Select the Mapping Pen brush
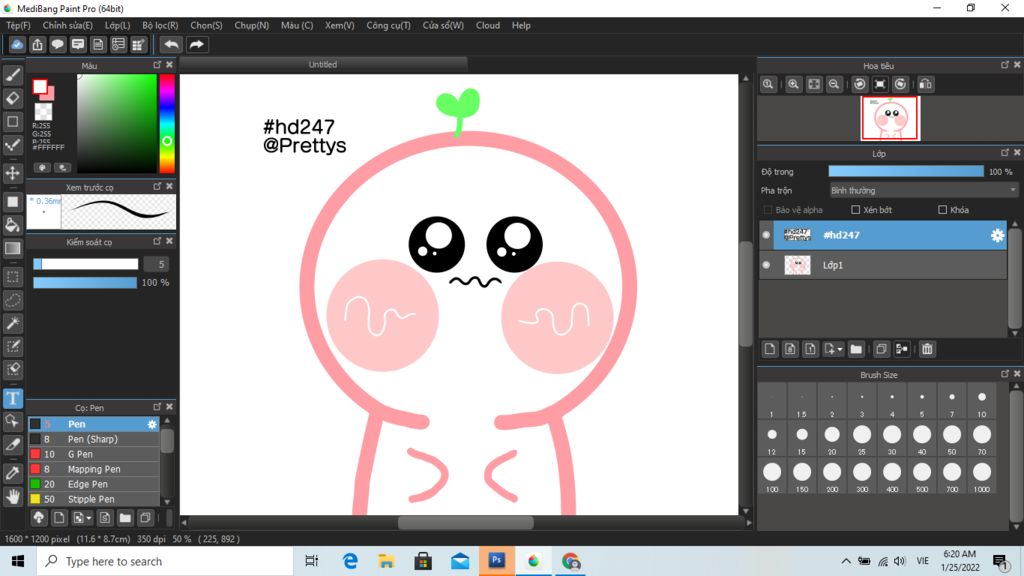1024x576 pixels. tap(94, 470)
